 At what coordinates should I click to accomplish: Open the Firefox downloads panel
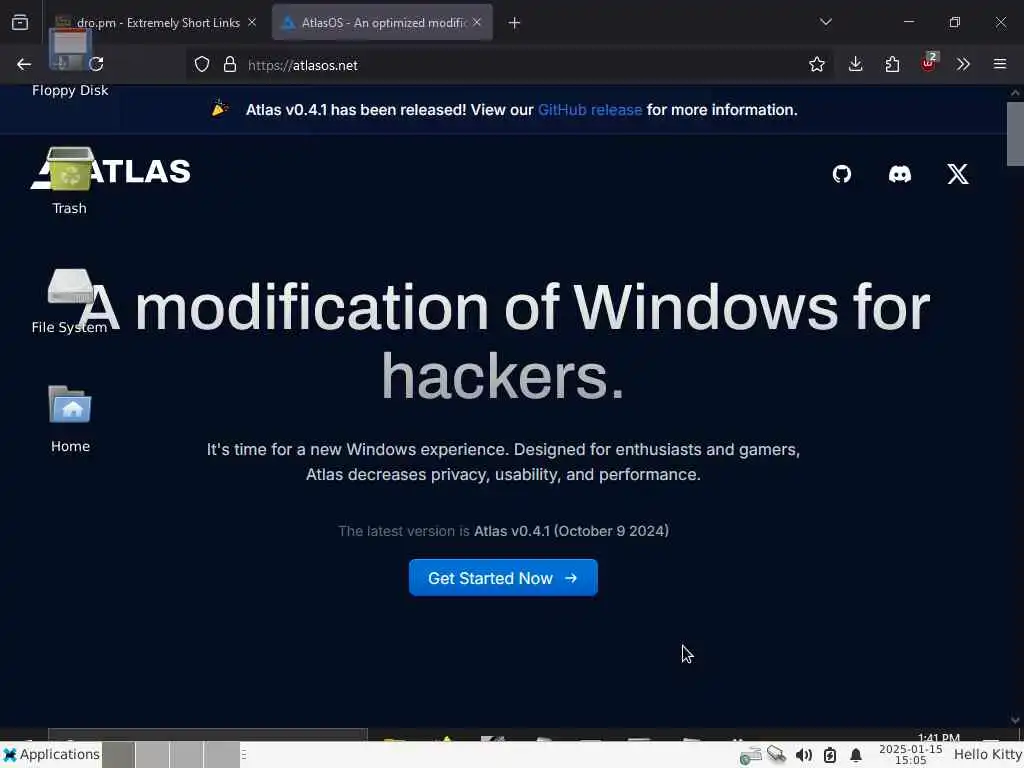[x=856, y=64]
